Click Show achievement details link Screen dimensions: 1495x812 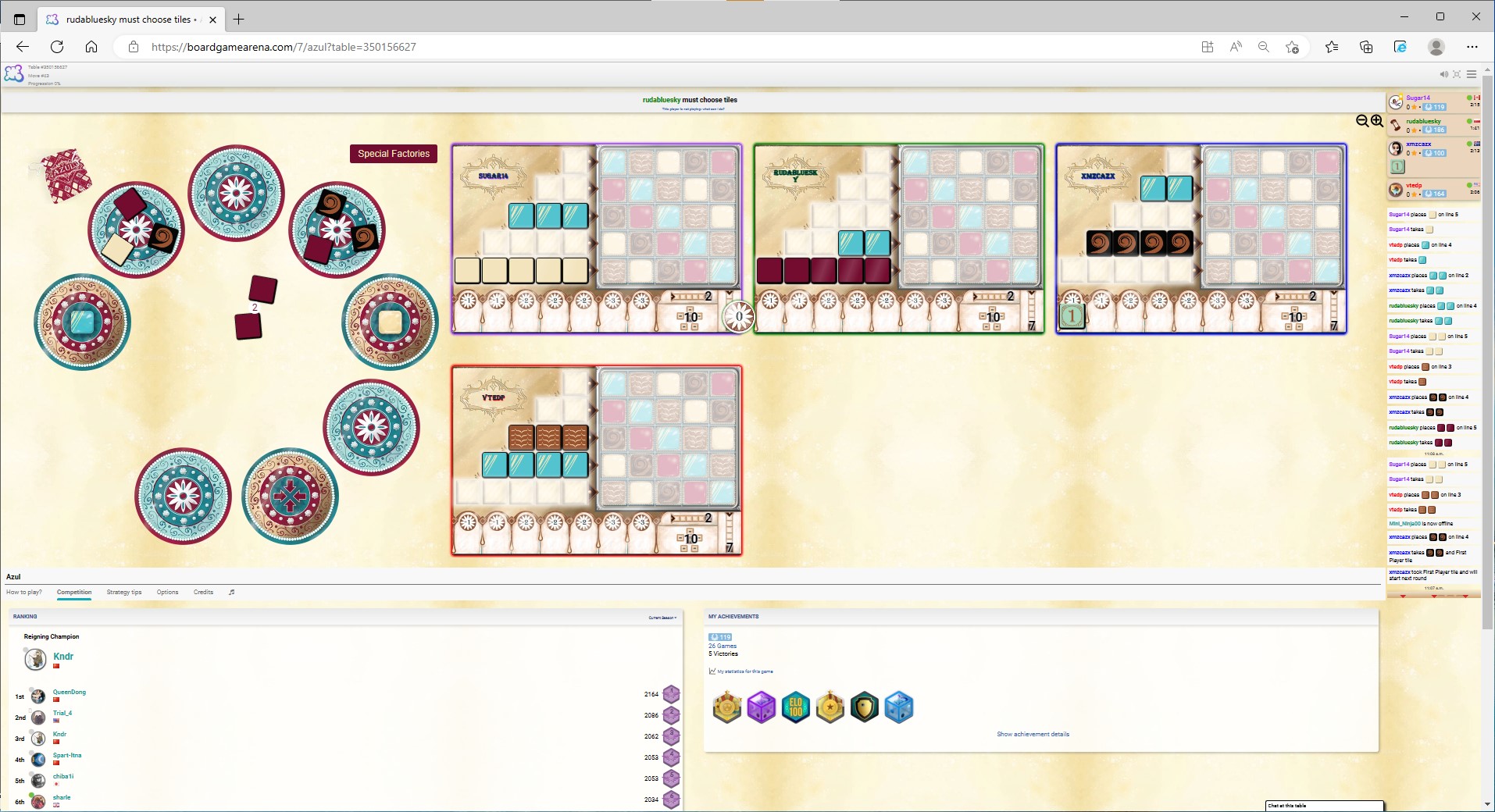click(1033, 734)
